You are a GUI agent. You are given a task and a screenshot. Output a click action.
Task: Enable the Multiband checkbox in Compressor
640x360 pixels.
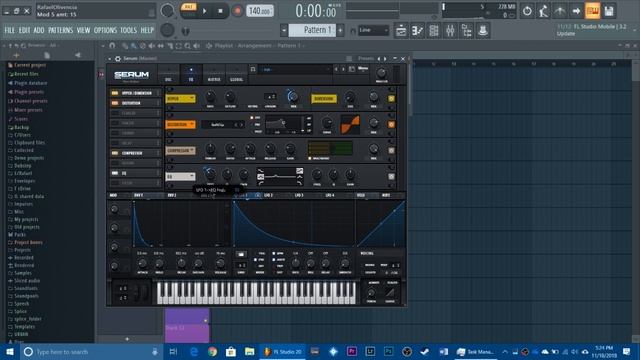(x=310, y=158)
